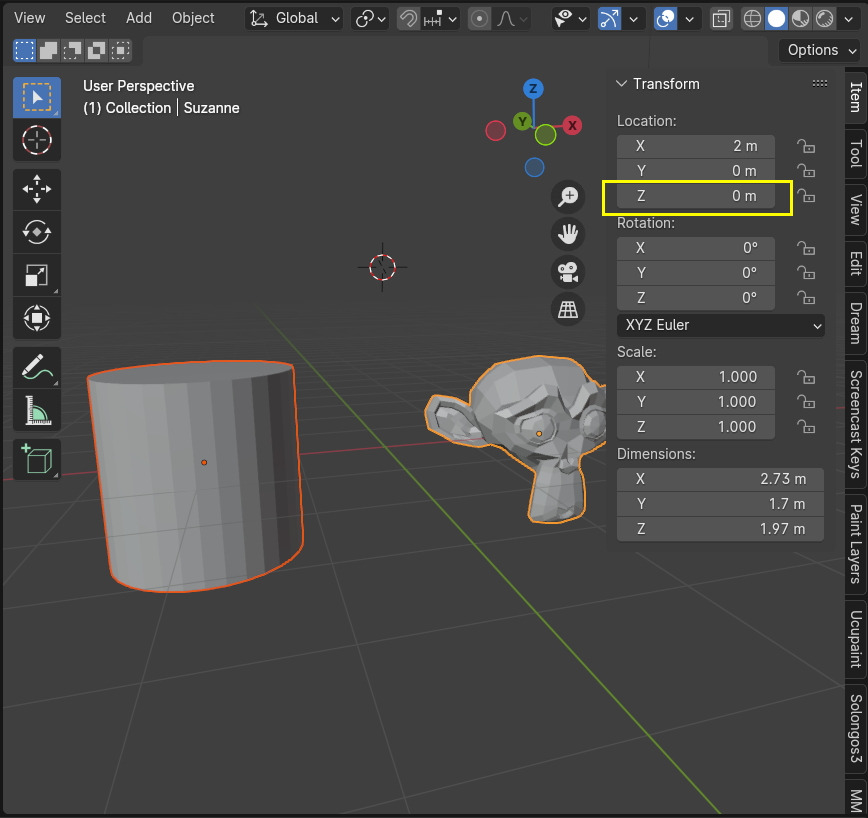Click the green Y axis gizmo ball
The width and height of the screenshot is (868, 818).
coord(522,121)
